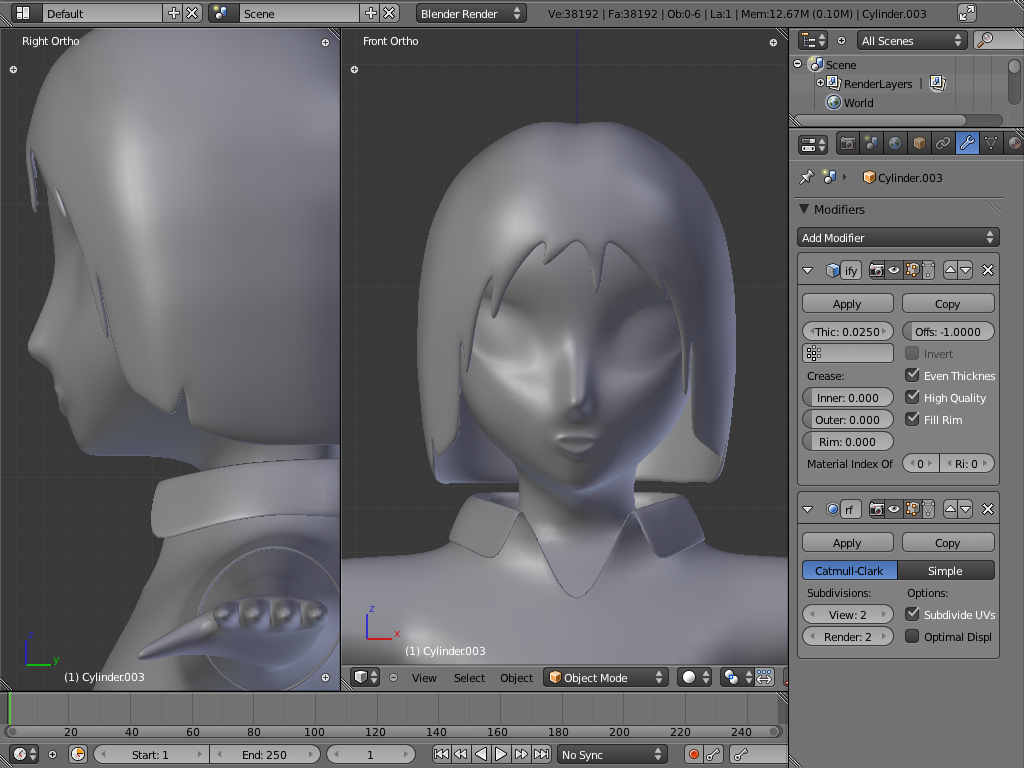
Task: Apply the Subsurf modifier
Action: [847, 542]
